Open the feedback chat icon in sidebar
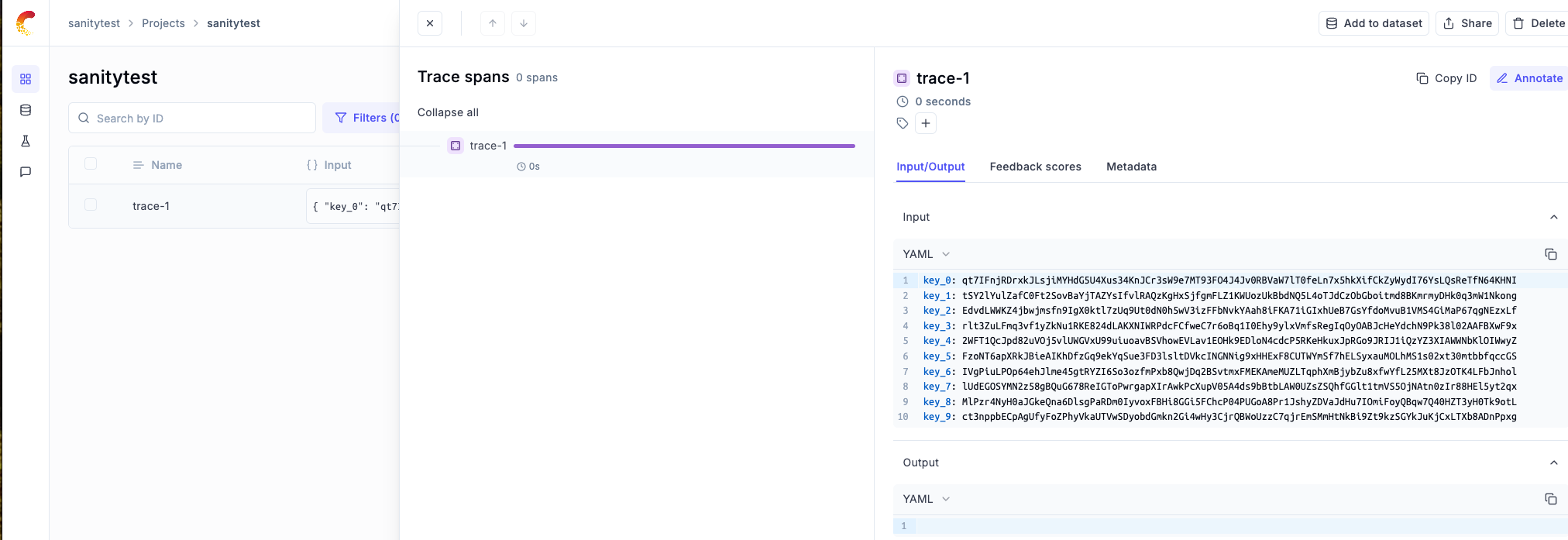1568x540 pixels. click(26, 172)
